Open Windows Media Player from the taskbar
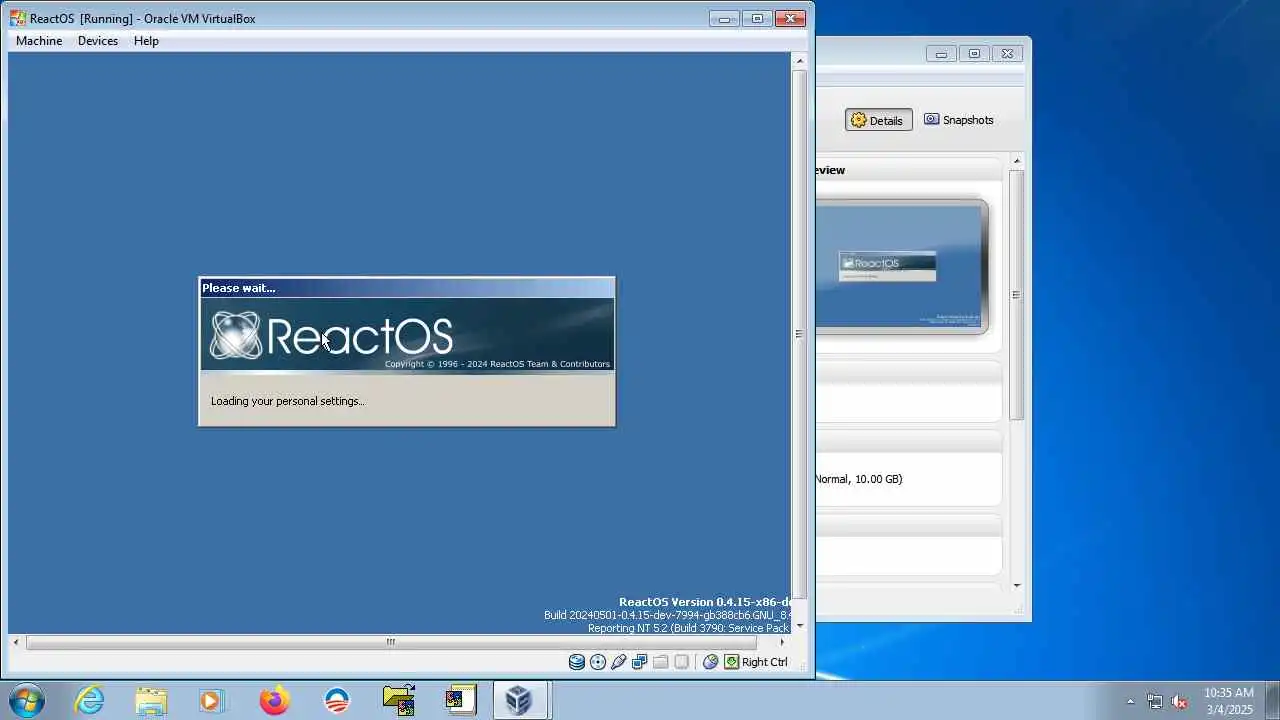The image size is (1280, 720). tap(212, 700)
